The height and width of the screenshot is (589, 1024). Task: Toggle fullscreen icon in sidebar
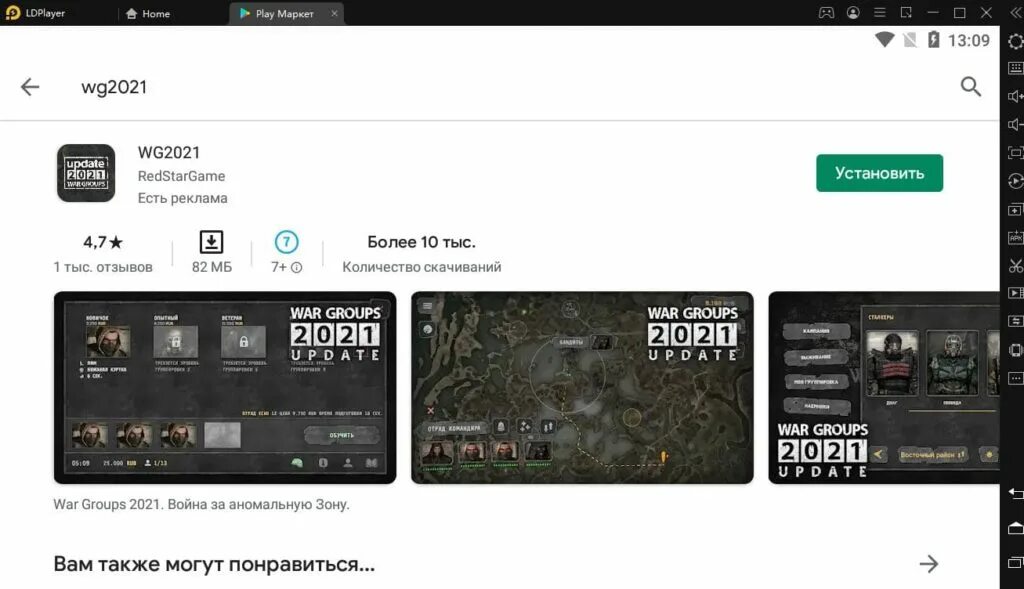tap(1016, 153)
